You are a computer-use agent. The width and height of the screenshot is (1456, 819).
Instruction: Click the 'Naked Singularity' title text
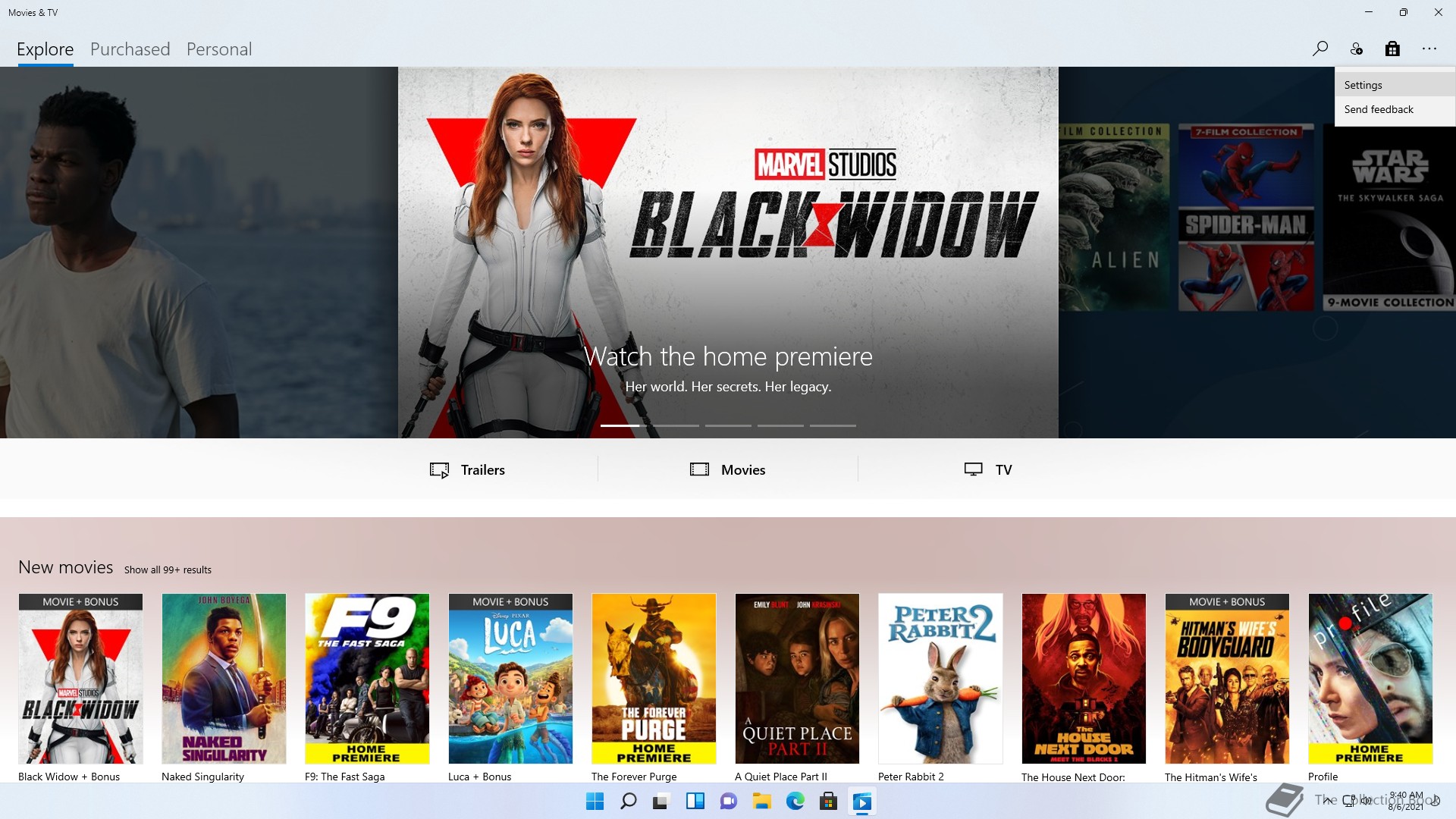click(x=202, y=777)
